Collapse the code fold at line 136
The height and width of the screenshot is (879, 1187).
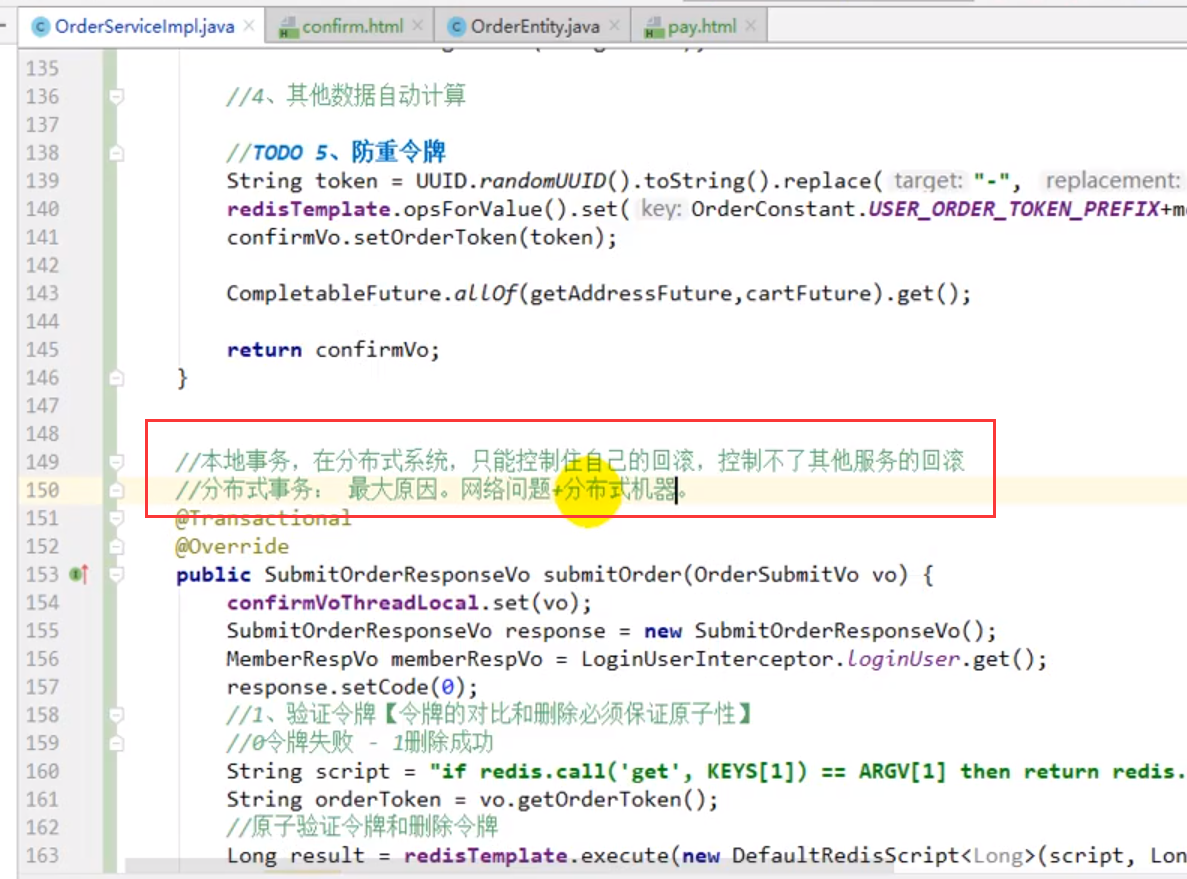tap(117, 97)
